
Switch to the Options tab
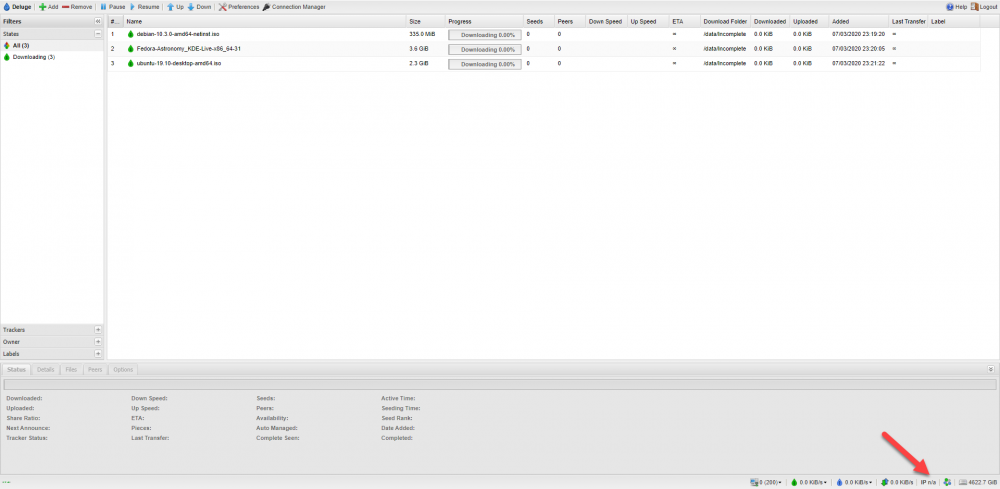[x=123, y=369]
